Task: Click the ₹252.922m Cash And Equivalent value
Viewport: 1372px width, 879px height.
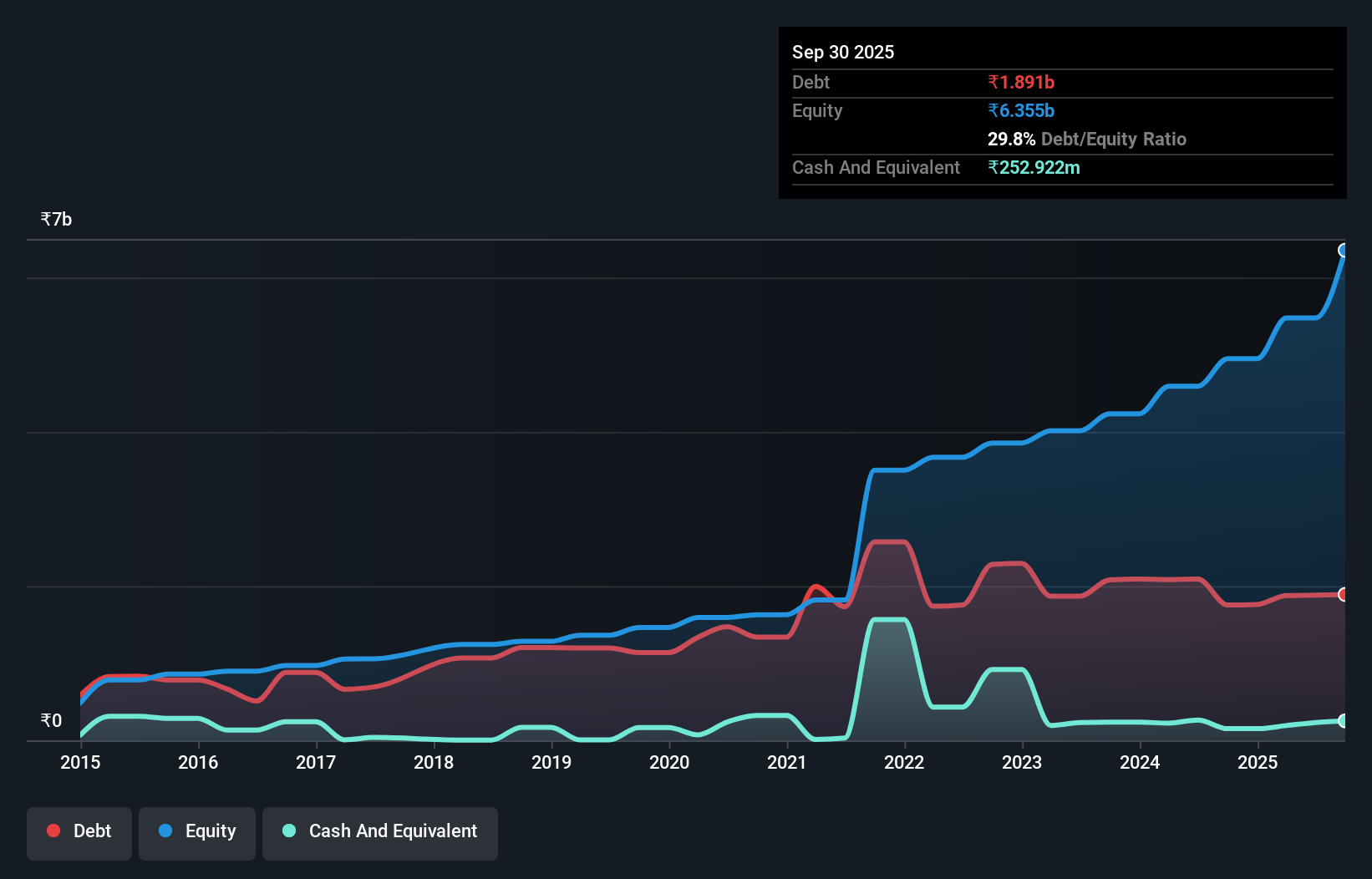Action: point(1034,167)
